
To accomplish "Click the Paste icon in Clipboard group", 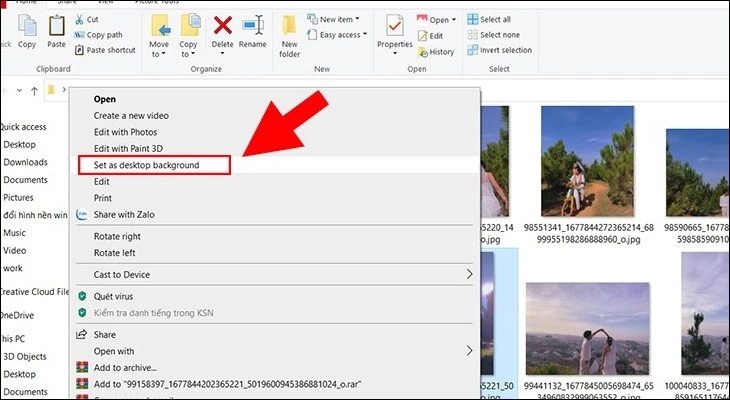I will click(57, 29).
